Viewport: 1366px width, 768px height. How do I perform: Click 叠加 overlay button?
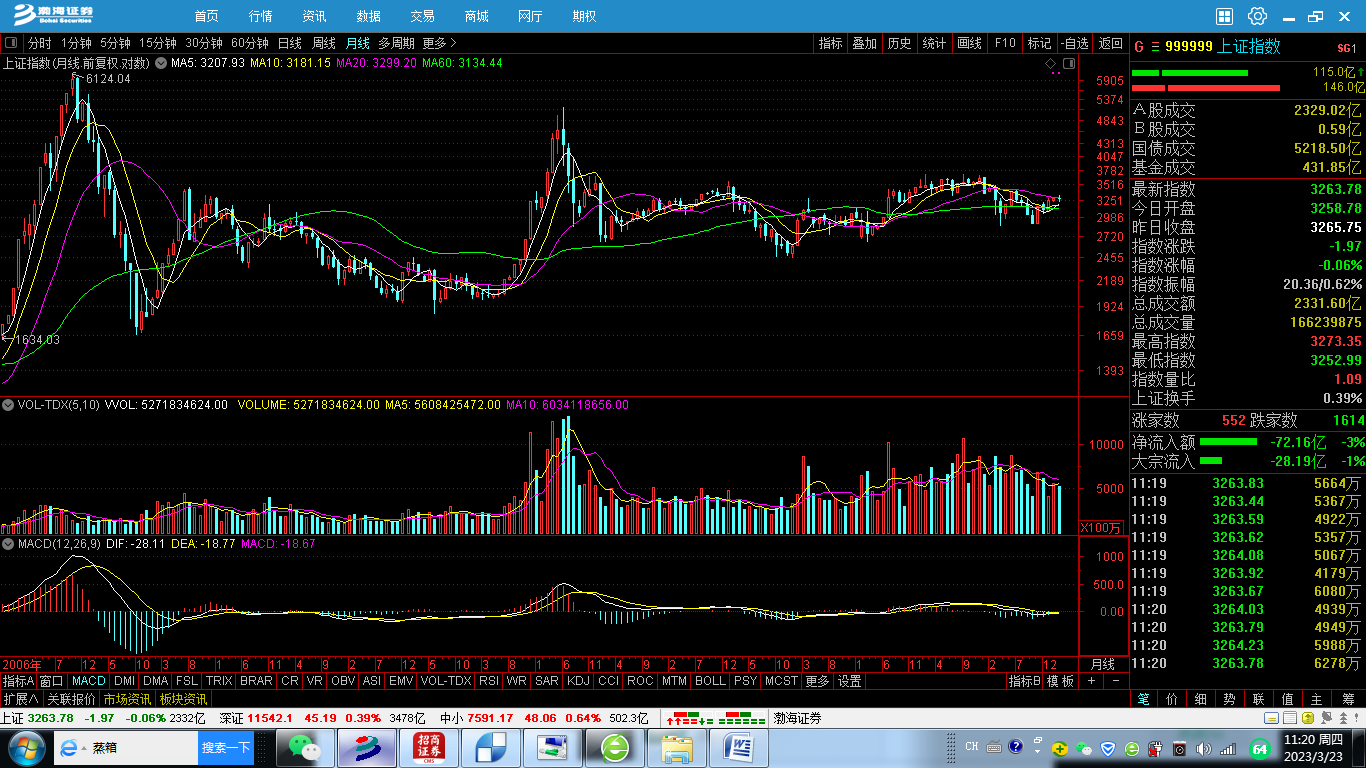(x=865, y=43)
